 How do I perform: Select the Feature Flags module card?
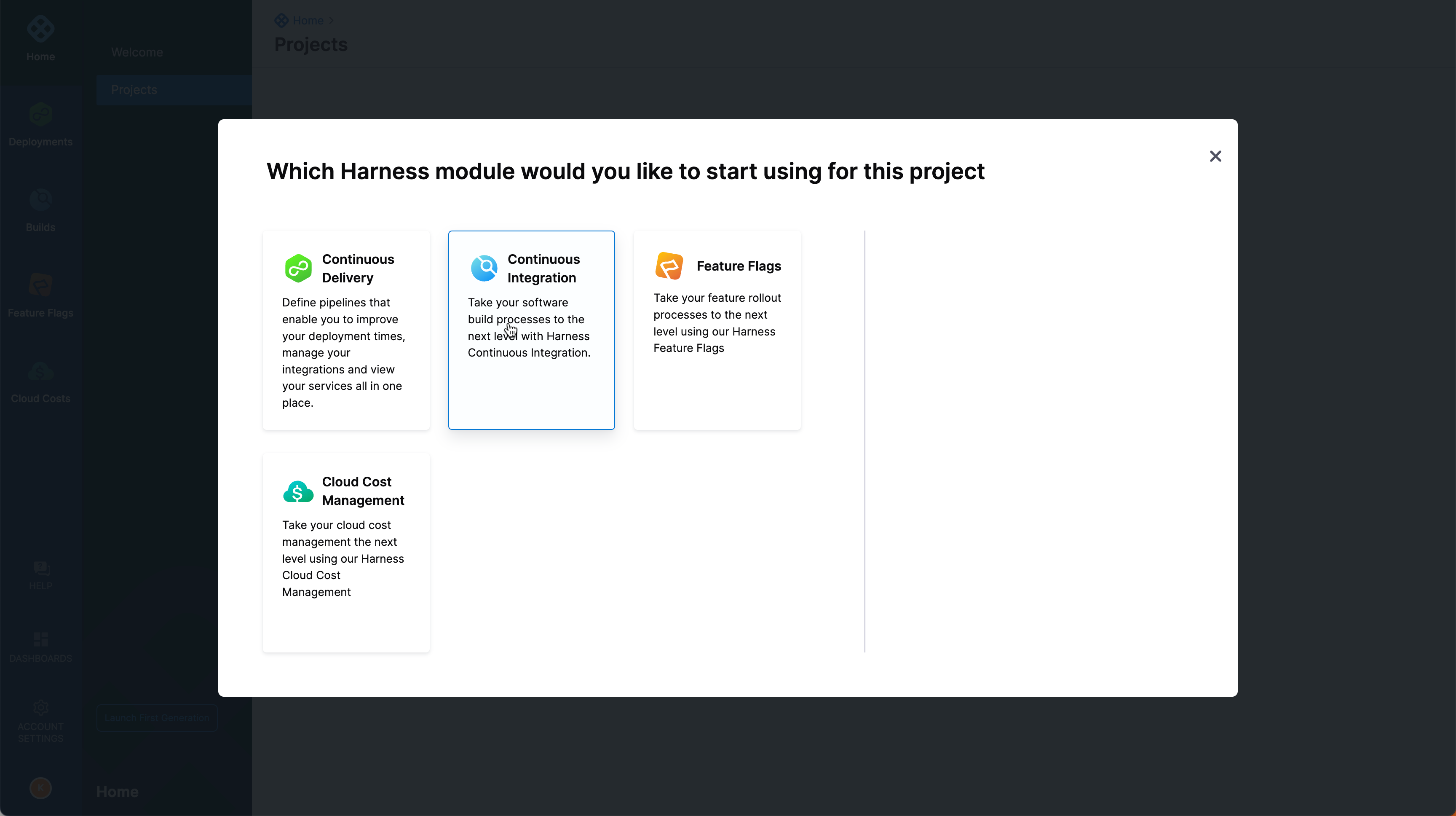(x=717, y=329)
